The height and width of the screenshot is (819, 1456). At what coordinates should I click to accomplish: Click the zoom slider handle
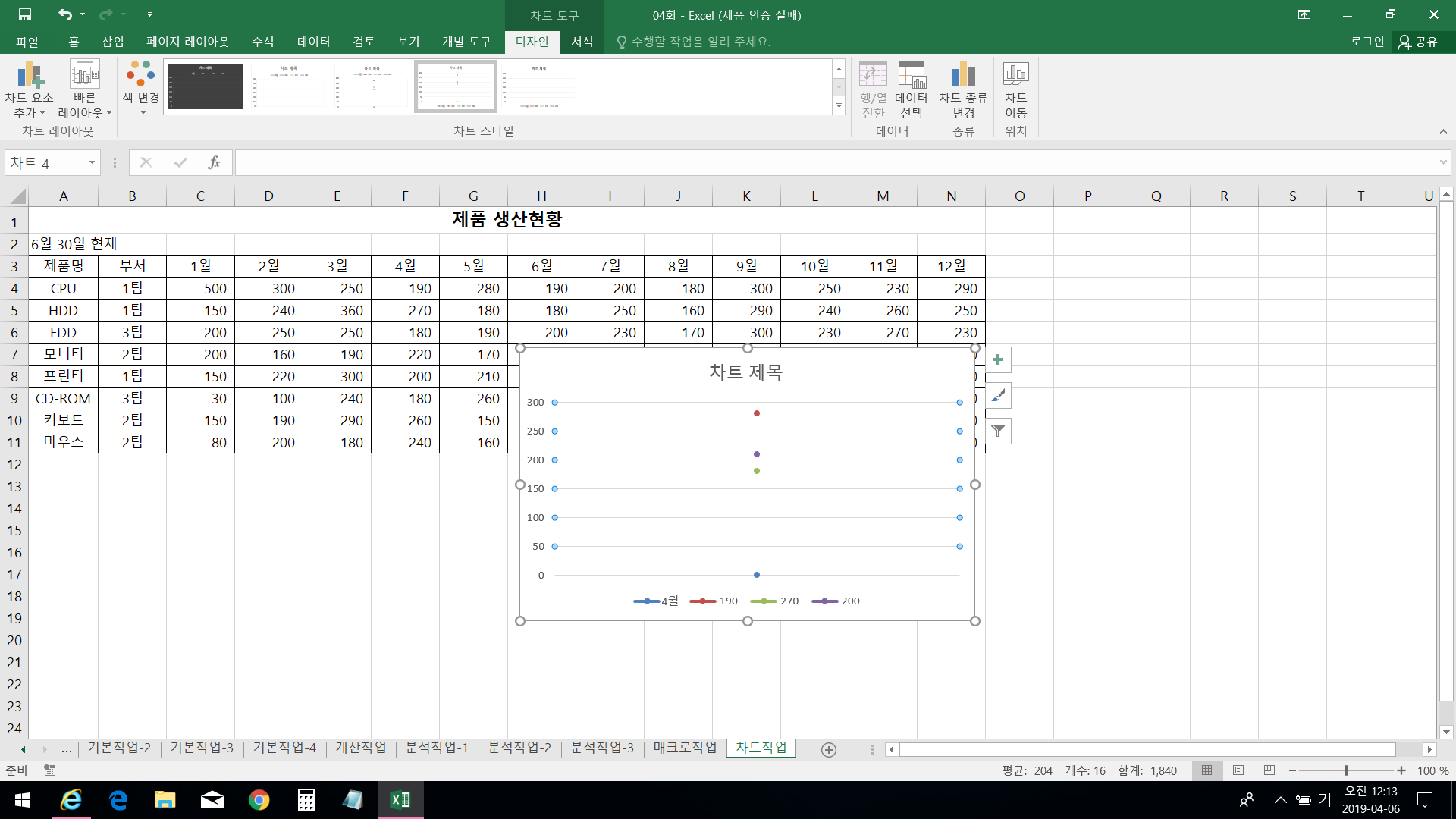[x=1346, y=770]
